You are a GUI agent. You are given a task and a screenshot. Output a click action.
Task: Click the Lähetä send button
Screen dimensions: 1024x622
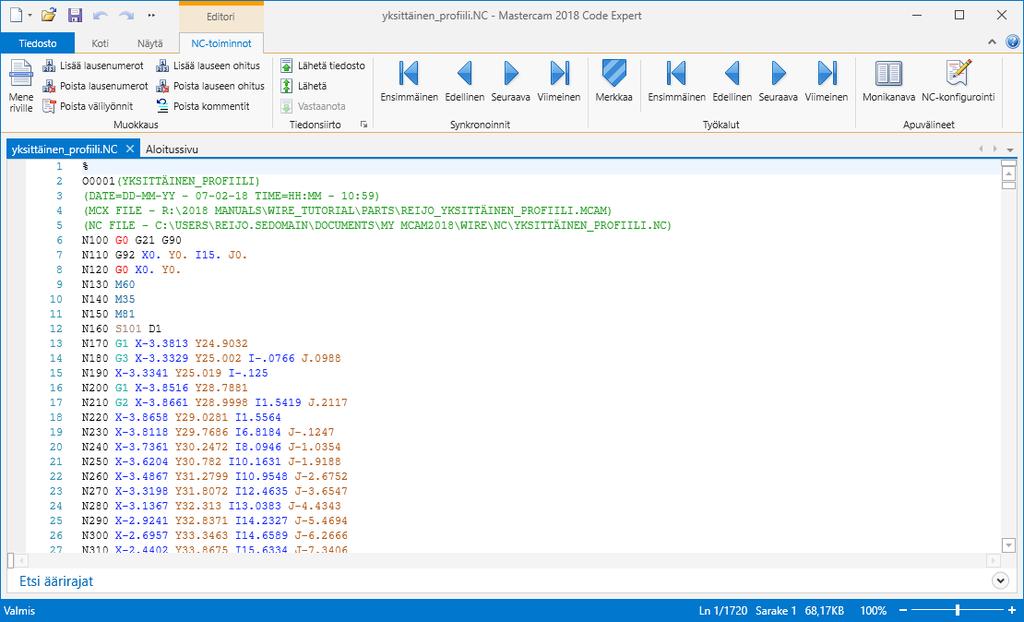pyautogui.click(x=304, y=86)
